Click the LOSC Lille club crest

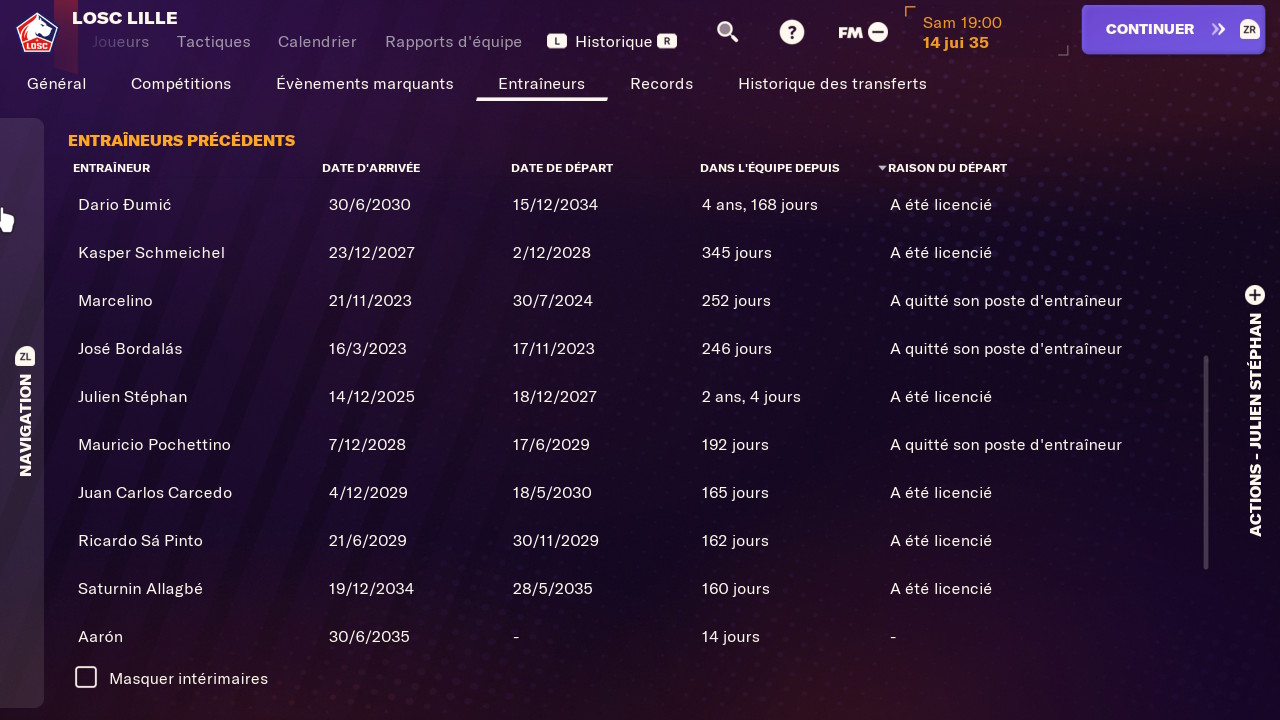(x=37, y=31)
